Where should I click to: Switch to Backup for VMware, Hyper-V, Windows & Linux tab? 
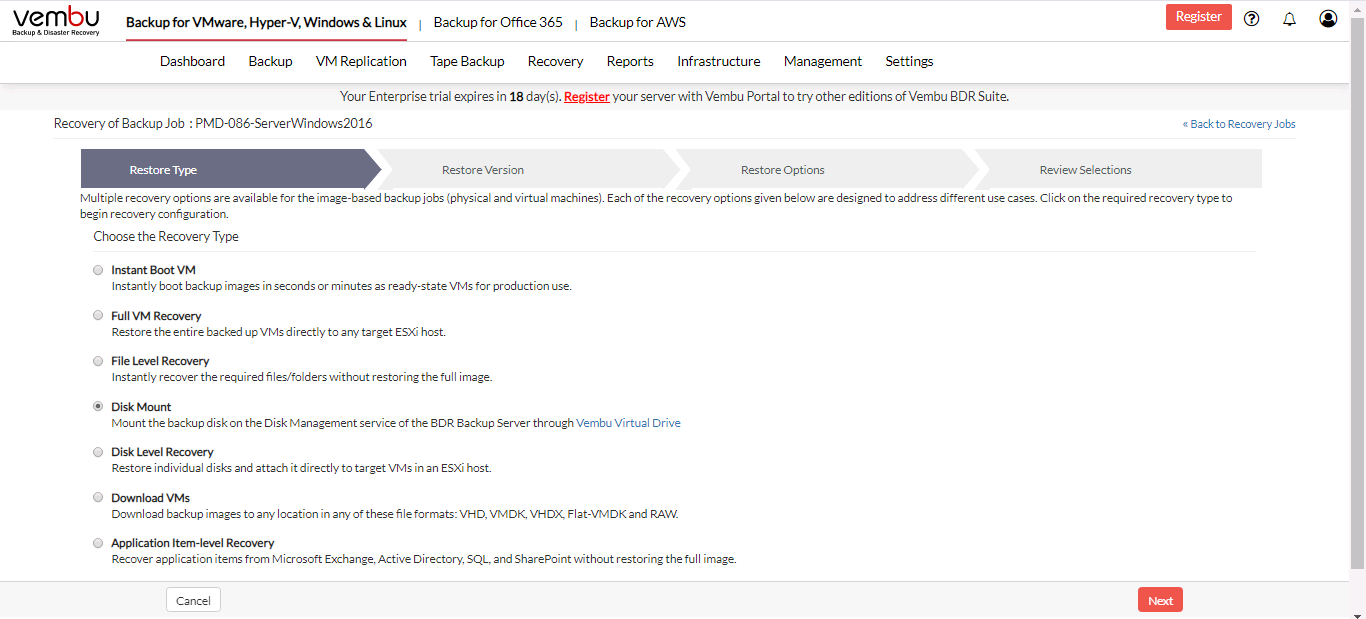click(x=266, y=22)
